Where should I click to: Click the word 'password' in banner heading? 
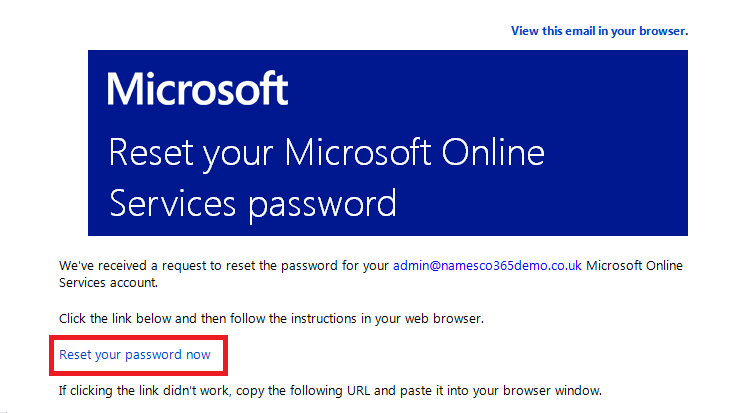(323, 205)
